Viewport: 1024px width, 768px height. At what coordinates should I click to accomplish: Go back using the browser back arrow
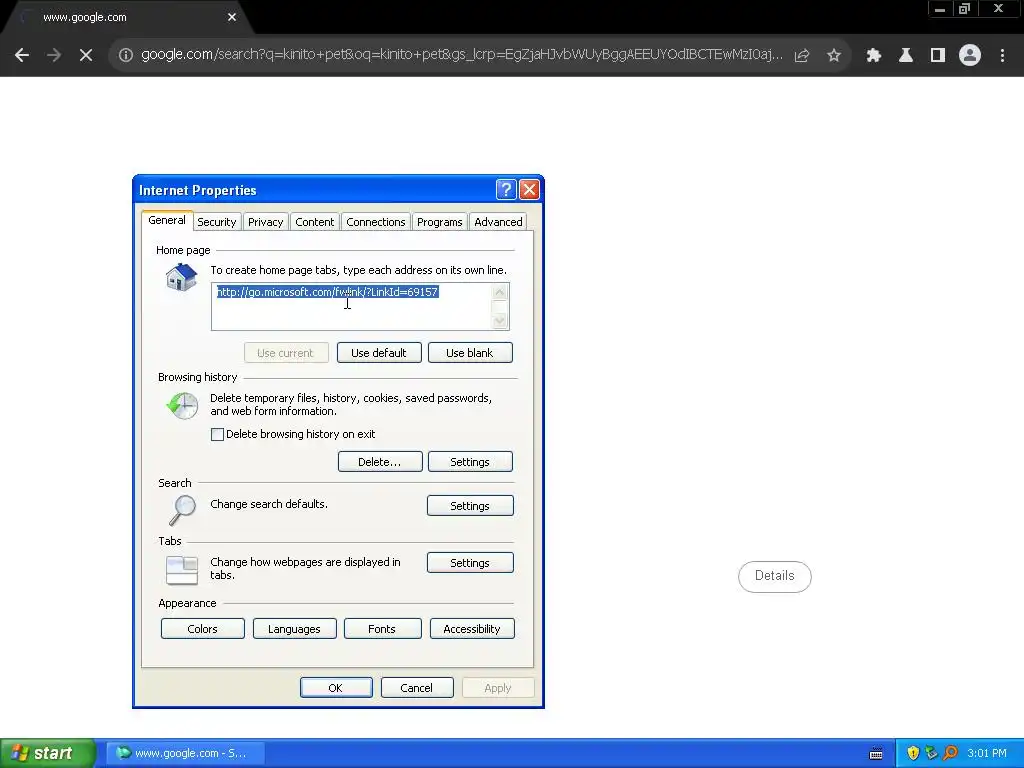point(22,56)
